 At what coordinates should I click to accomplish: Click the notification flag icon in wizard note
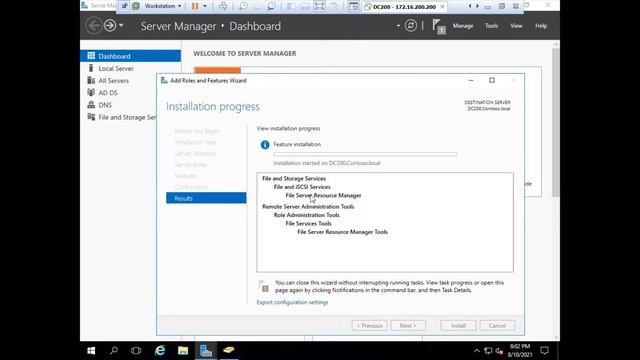[264, 286]
